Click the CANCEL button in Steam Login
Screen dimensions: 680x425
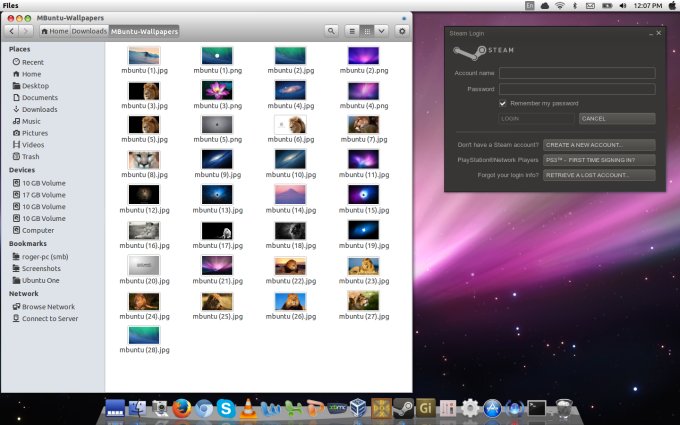pos(617,119)
